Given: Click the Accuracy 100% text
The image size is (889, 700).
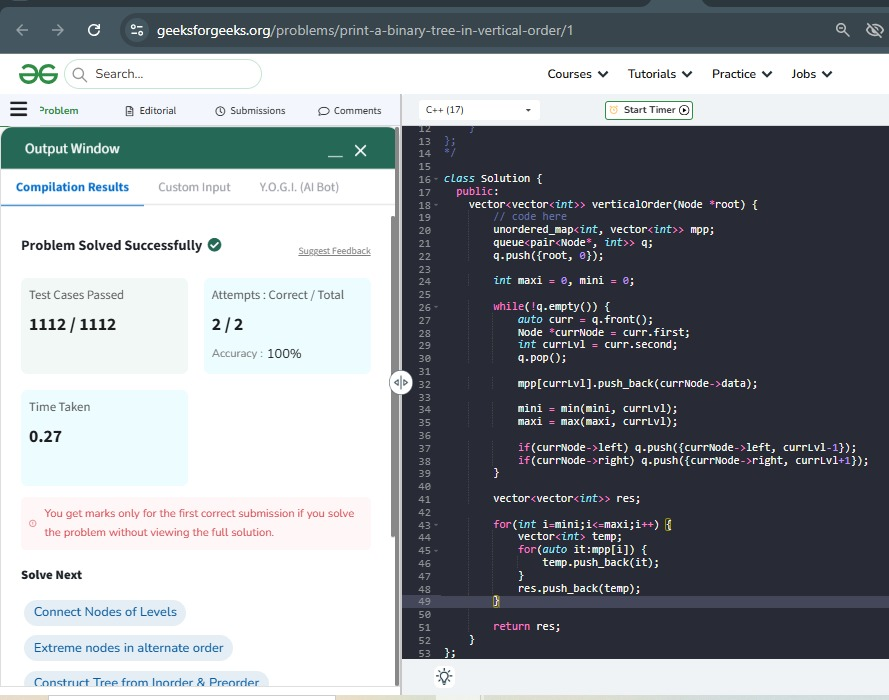Looking at the screenshot, I should [x=256, y=354].
